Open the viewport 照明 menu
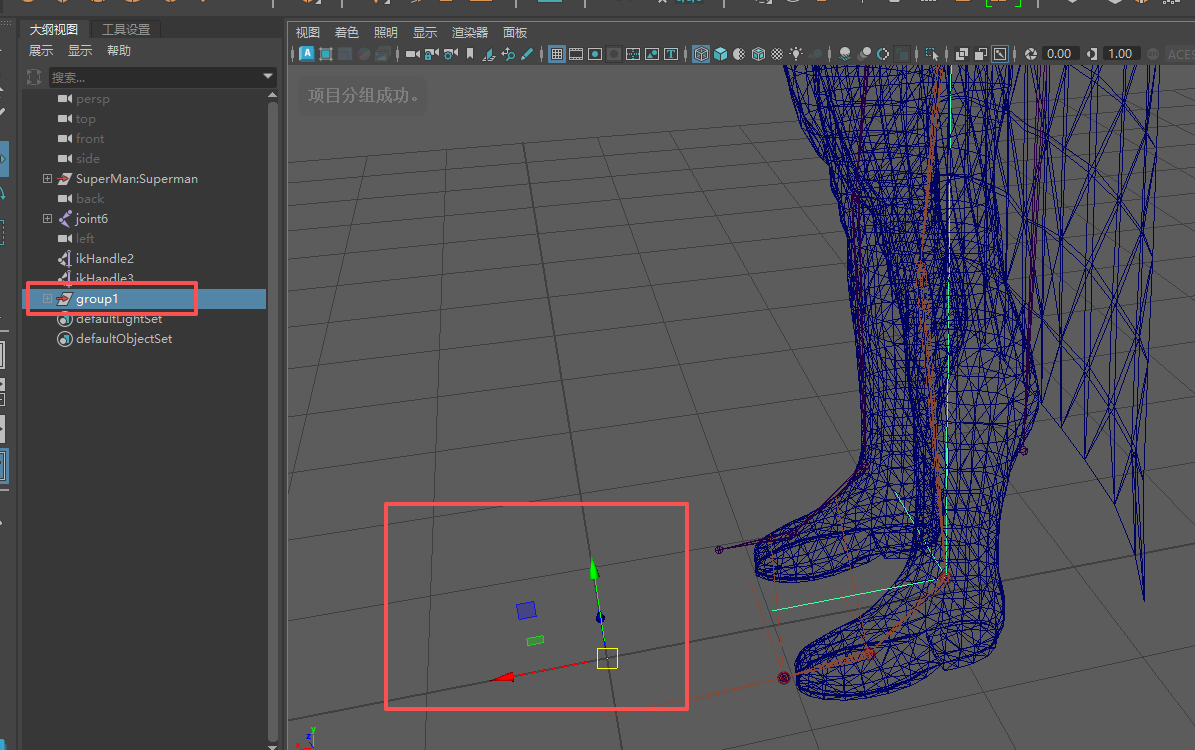This screenshot has height=750, width=1195. click(x=386, y=32)
